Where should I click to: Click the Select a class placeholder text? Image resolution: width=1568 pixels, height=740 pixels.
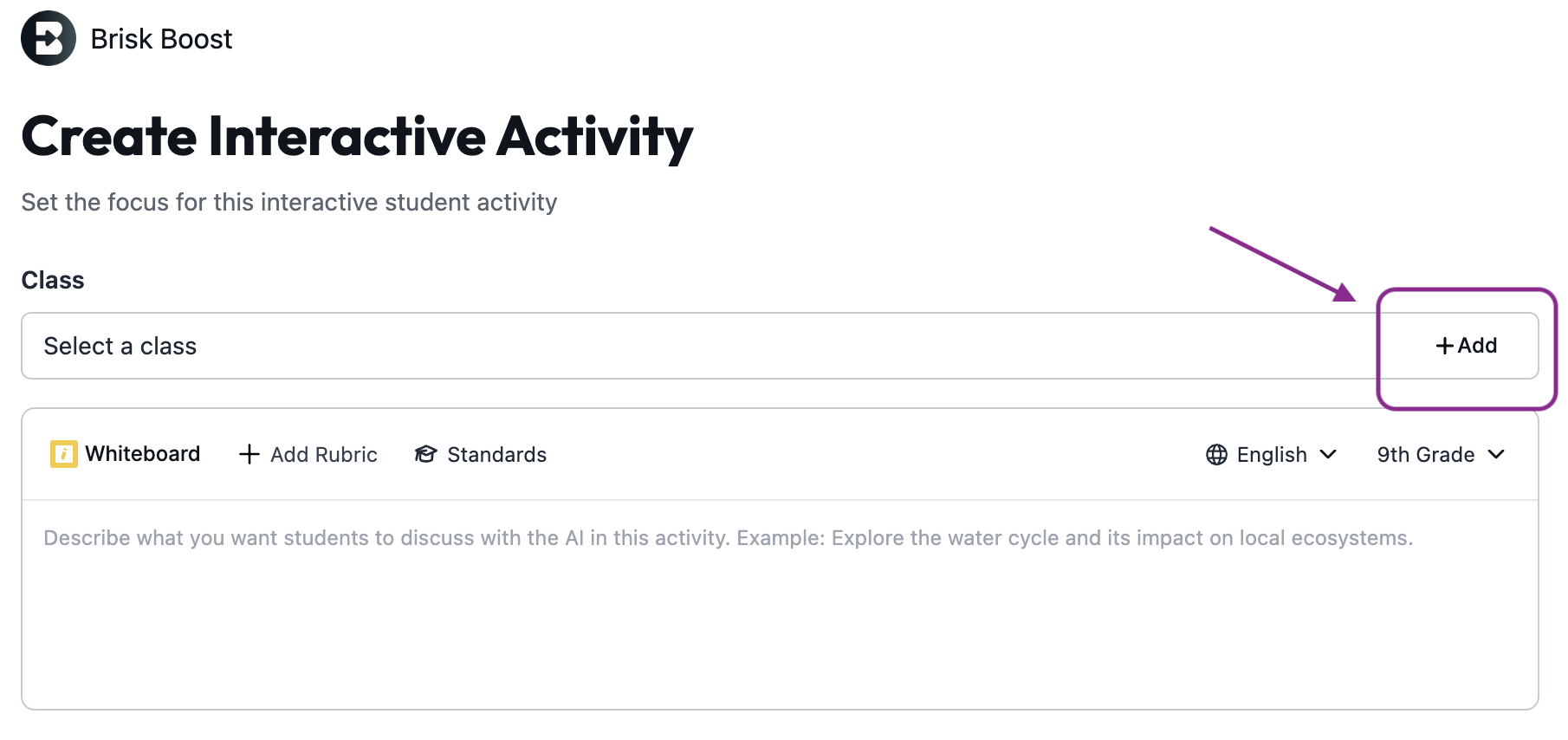[120, 346]
